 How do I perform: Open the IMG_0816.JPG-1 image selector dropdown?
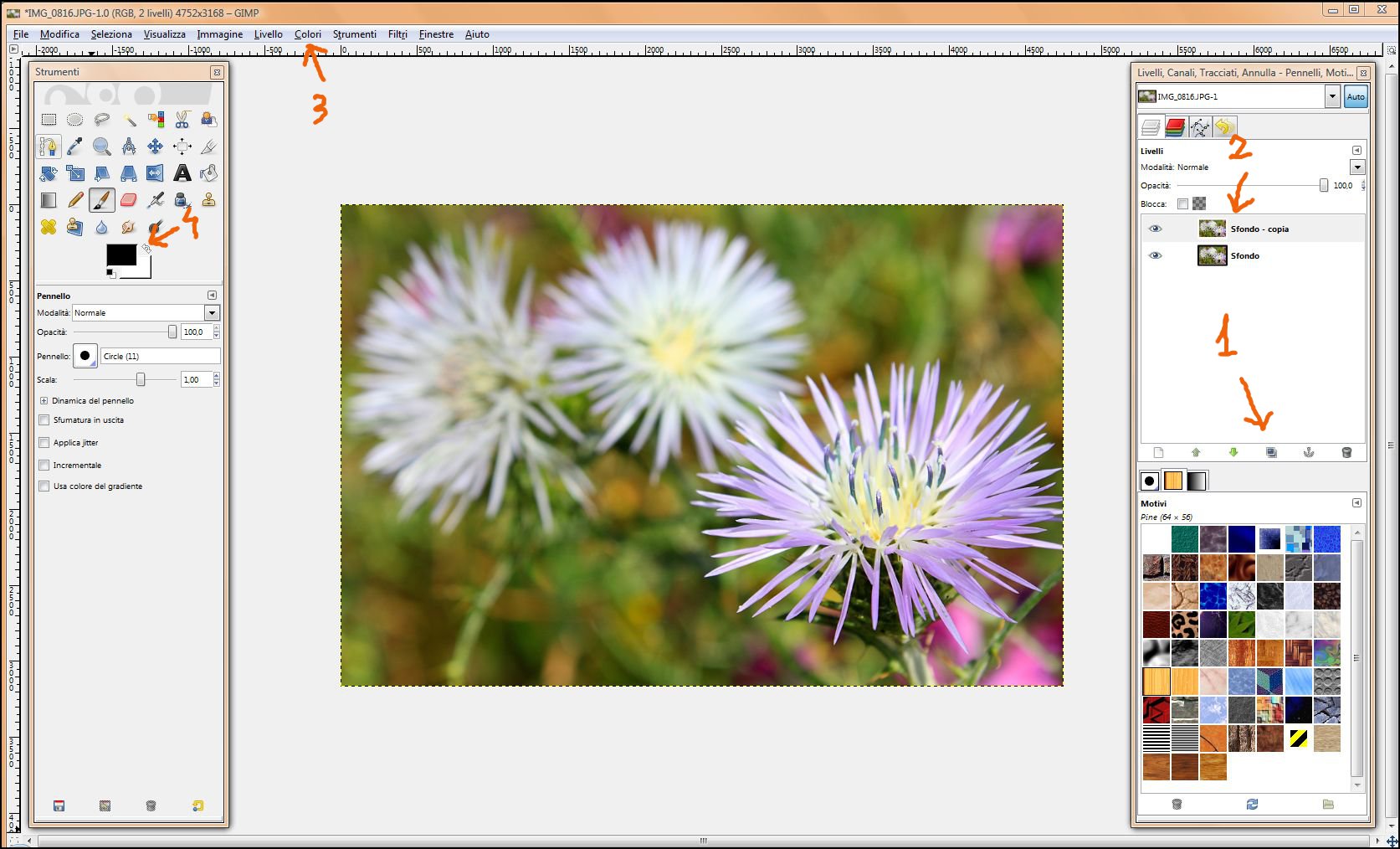pyautogui.click(x=1331, y=96)
